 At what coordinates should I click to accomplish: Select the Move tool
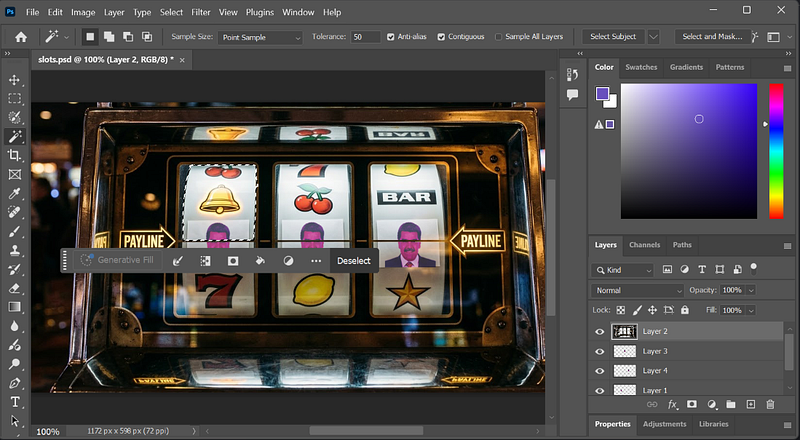pyautogui.click(x=14, y=80)
